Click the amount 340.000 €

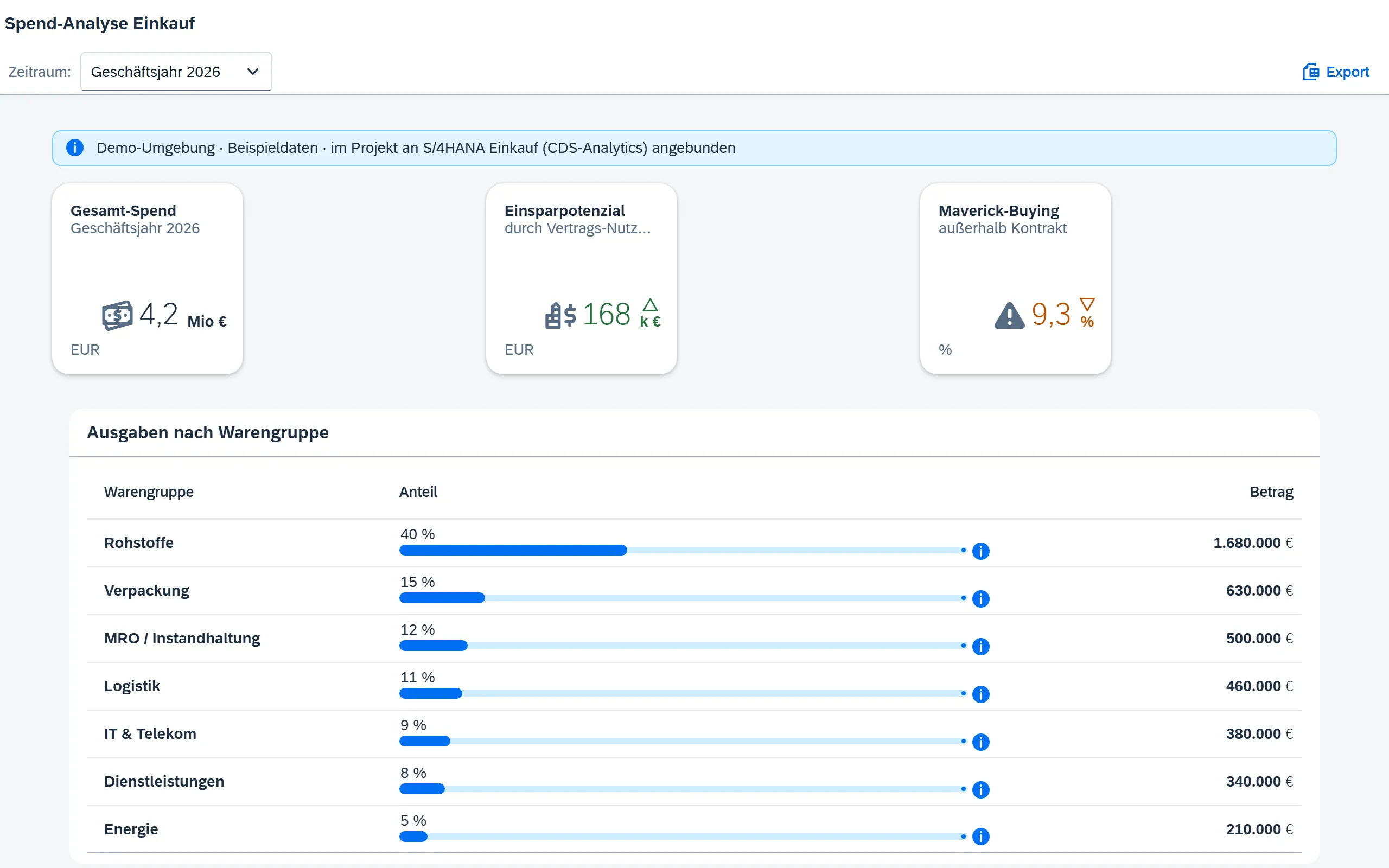[x=1259, y=781]
